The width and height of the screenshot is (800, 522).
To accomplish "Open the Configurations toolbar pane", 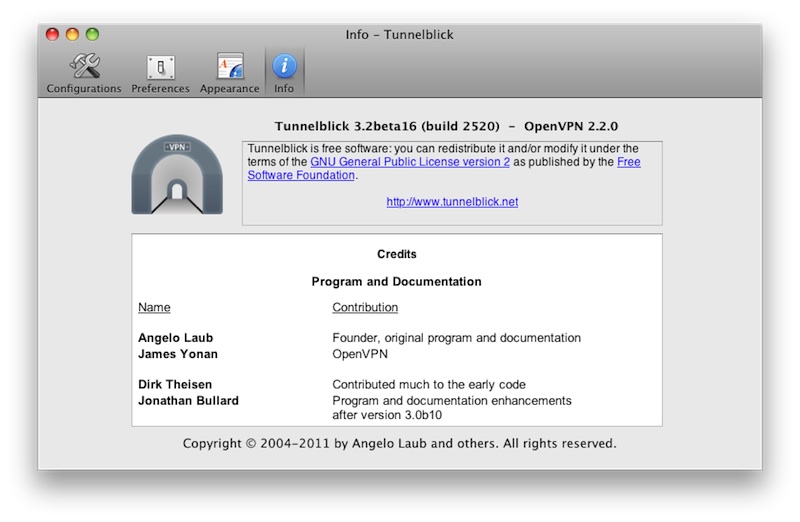I will point(84,72).
